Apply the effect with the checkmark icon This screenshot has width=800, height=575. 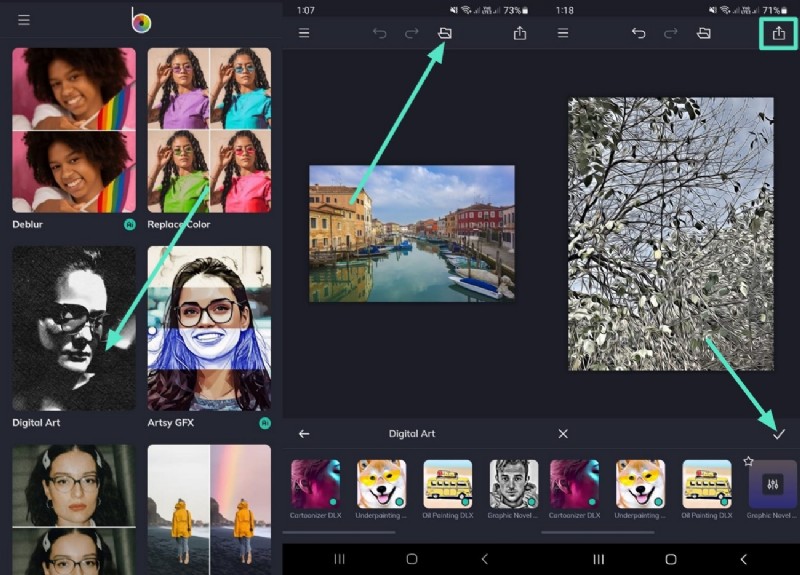(779, 434)
